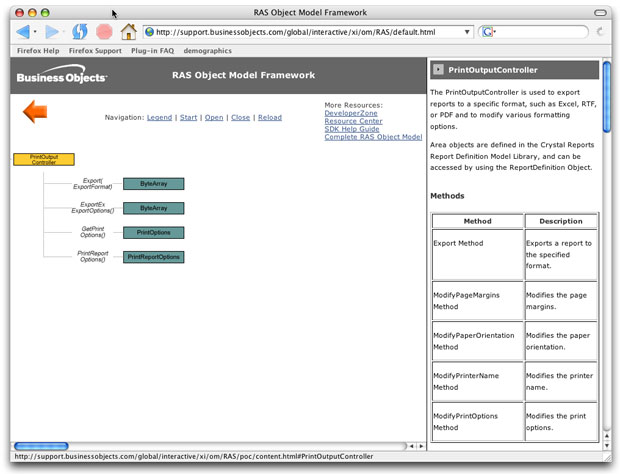Screen dimensions: 620x474
Task: Focus the URL address field
Action: point(308,32)
